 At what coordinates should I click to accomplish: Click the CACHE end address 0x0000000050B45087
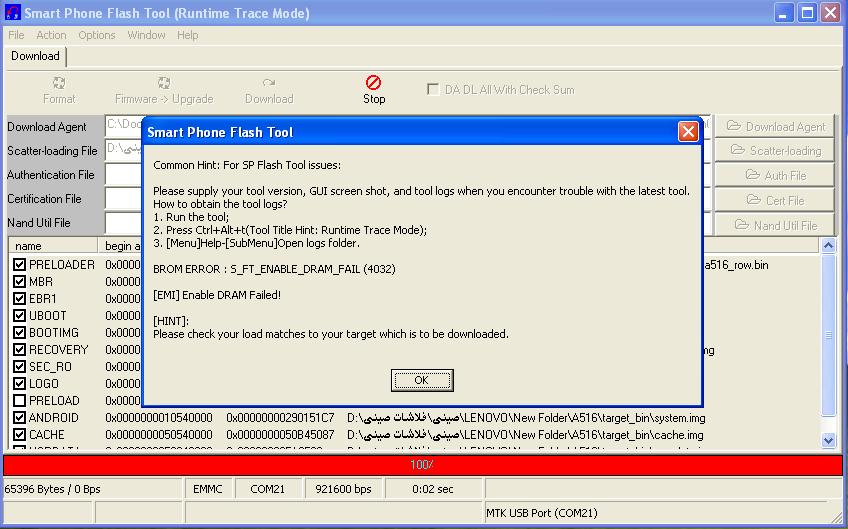280,435
